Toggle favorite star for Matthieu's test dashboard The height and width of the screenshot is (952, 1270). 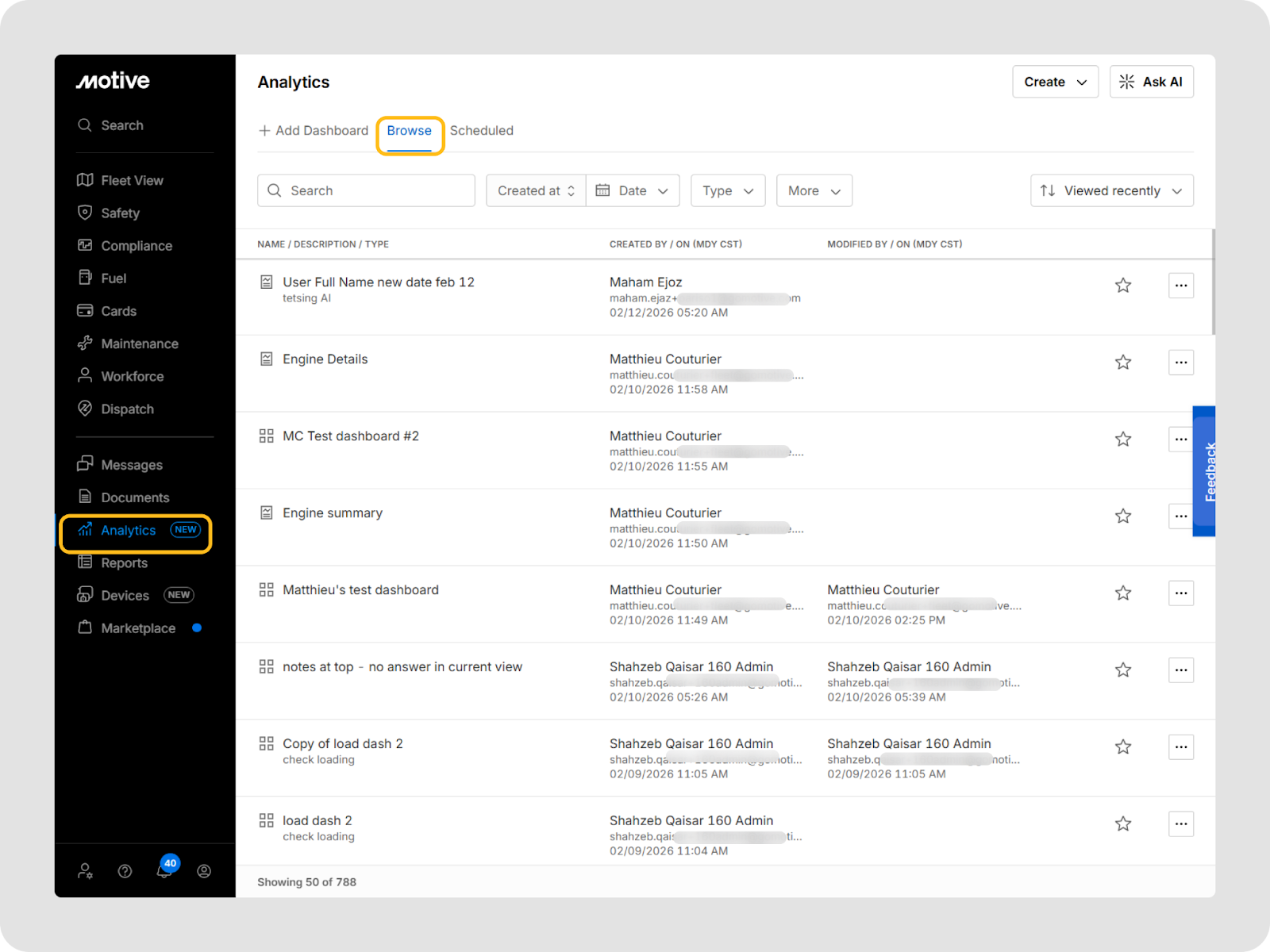[x=1122, y=593]
